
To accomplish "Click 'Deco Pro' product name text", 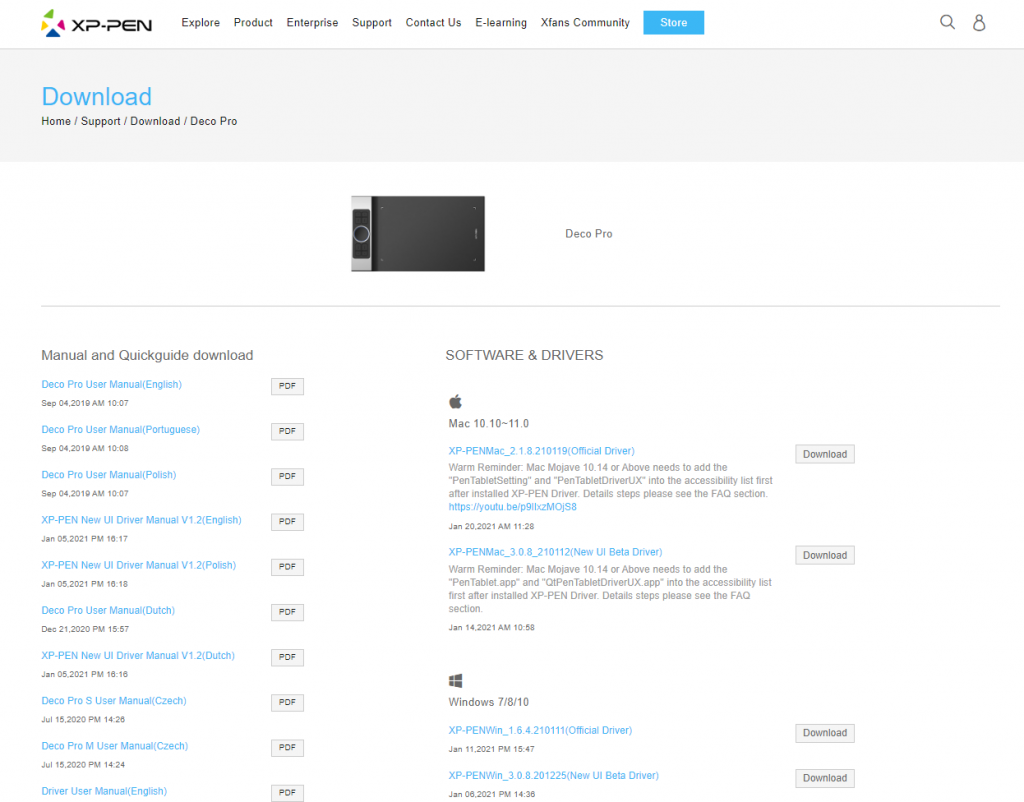I will tap(588, 234).
